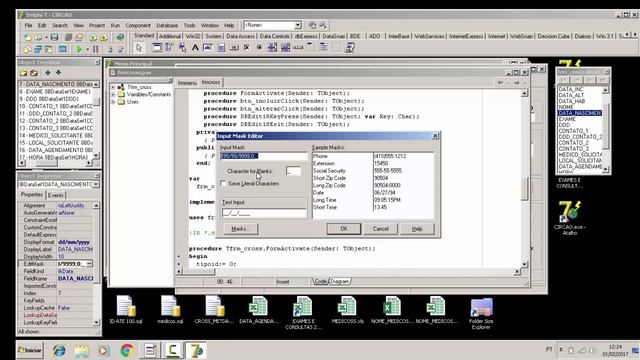The width and height of the screenshot is (640, 360).
Task: Click Cancel in Input Mask Editor
Action: pyautogui.click(x=380, y=229)
